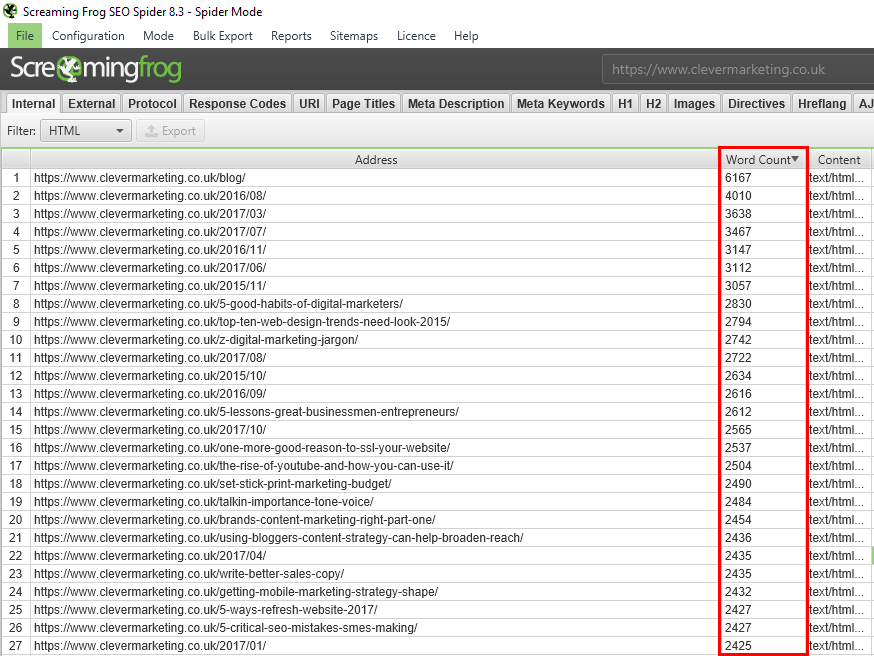Viewport: 874px width, 656px height.
Task: Select the /2017/04/ address row
Action: tap(375, 556)
